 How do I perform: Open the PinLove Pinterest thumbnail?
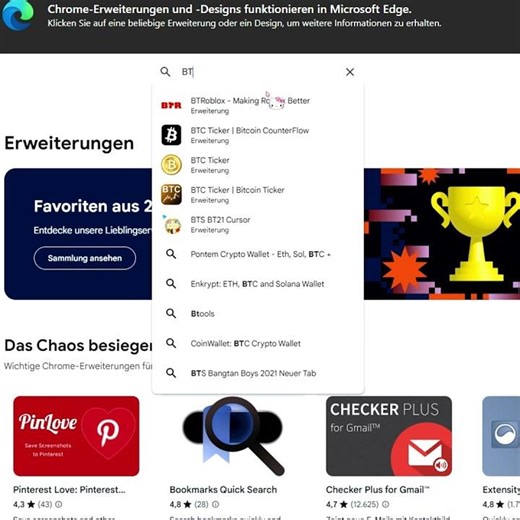(x=76, y=436)
